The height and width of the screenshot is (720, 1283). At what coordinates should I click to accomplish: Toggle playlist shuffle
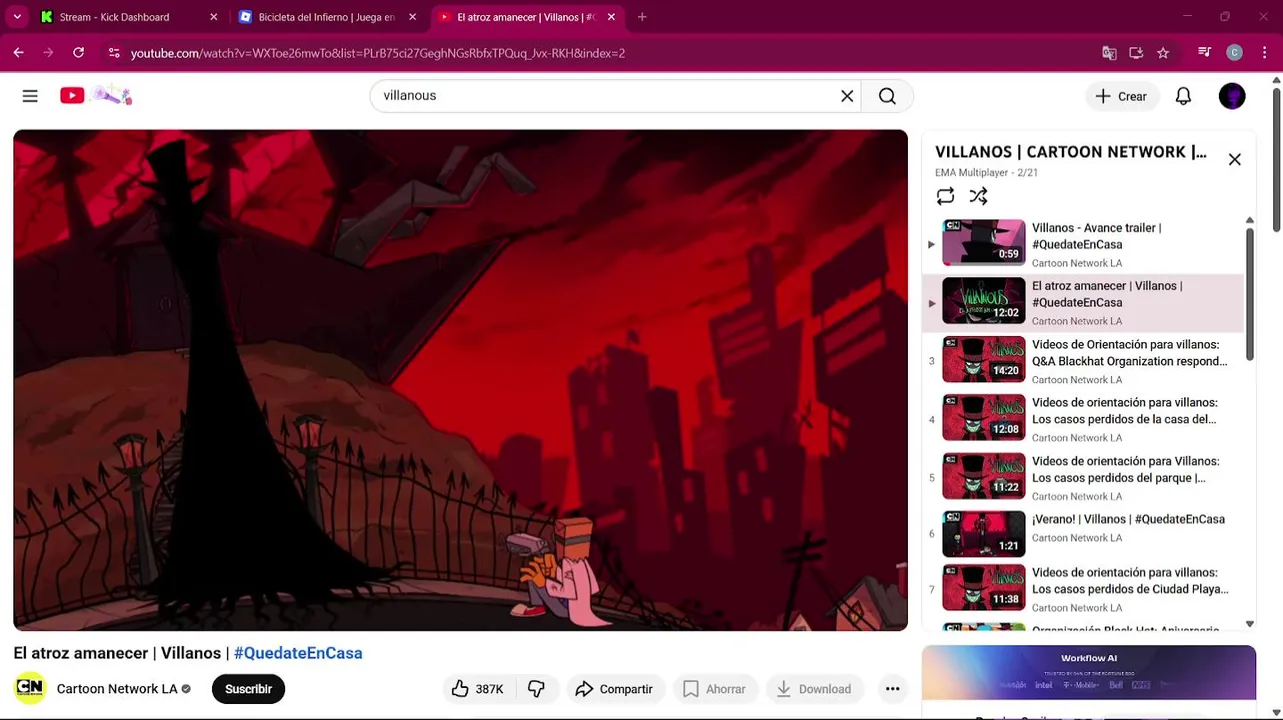(978, 196)
